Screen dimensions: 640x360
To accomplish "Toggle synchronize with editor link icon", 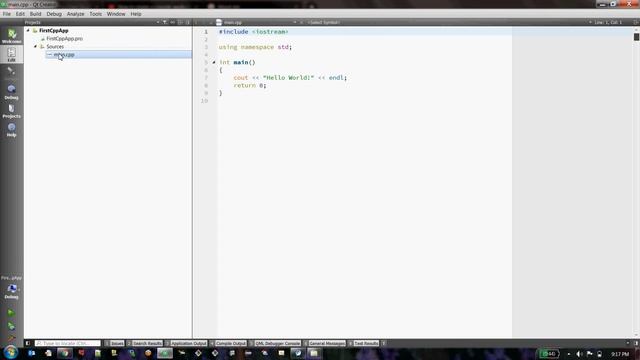I will tap(173, 22).
